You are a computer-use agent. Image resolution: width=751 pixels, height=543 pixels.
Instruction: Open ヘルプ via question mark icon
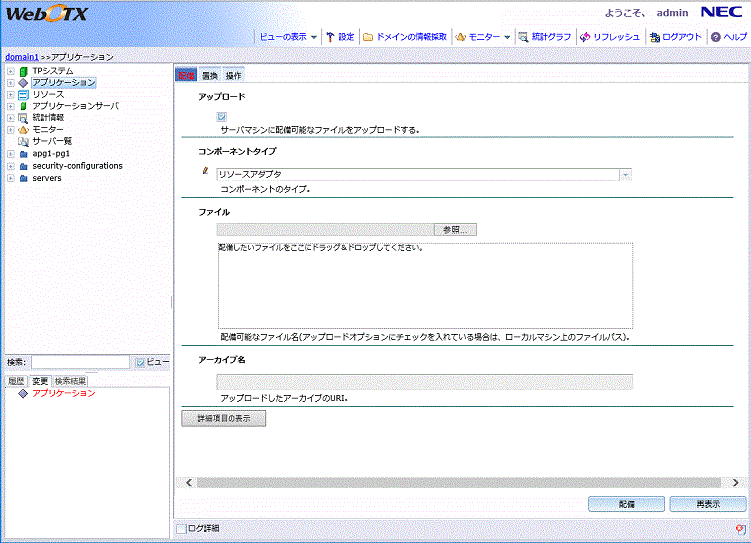[x=716, y=37]
